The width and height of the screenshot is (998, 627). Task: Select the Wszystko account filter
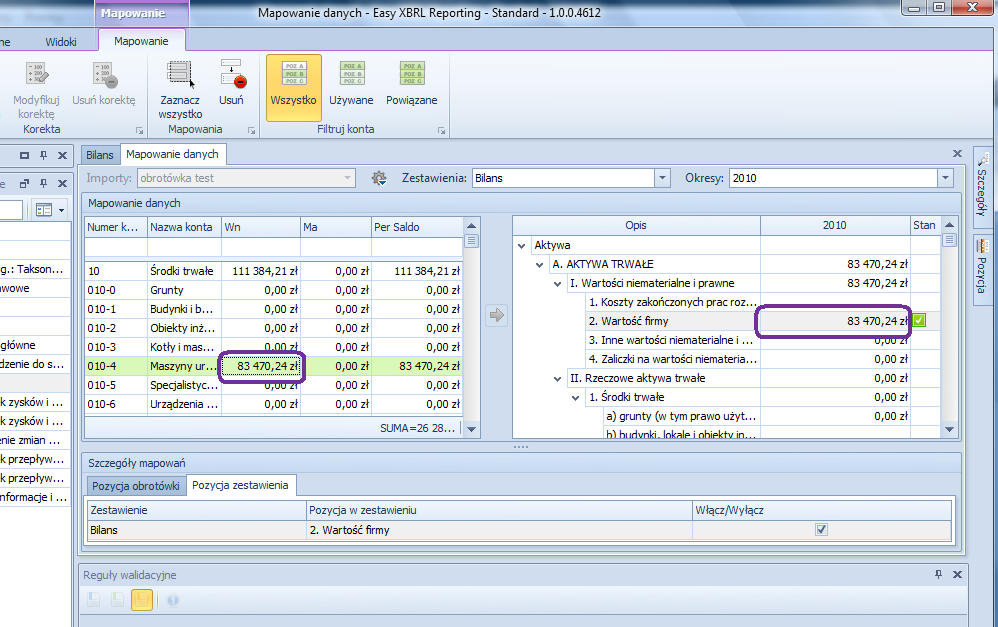[293, 88]
